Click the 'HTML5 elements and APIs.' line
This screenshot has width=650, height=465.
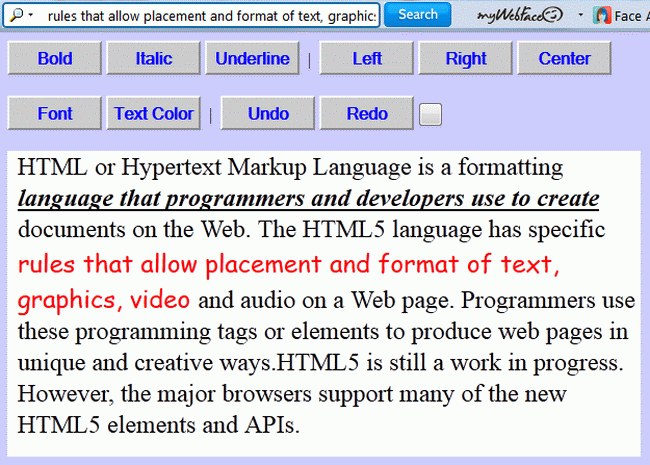(158, 425)
